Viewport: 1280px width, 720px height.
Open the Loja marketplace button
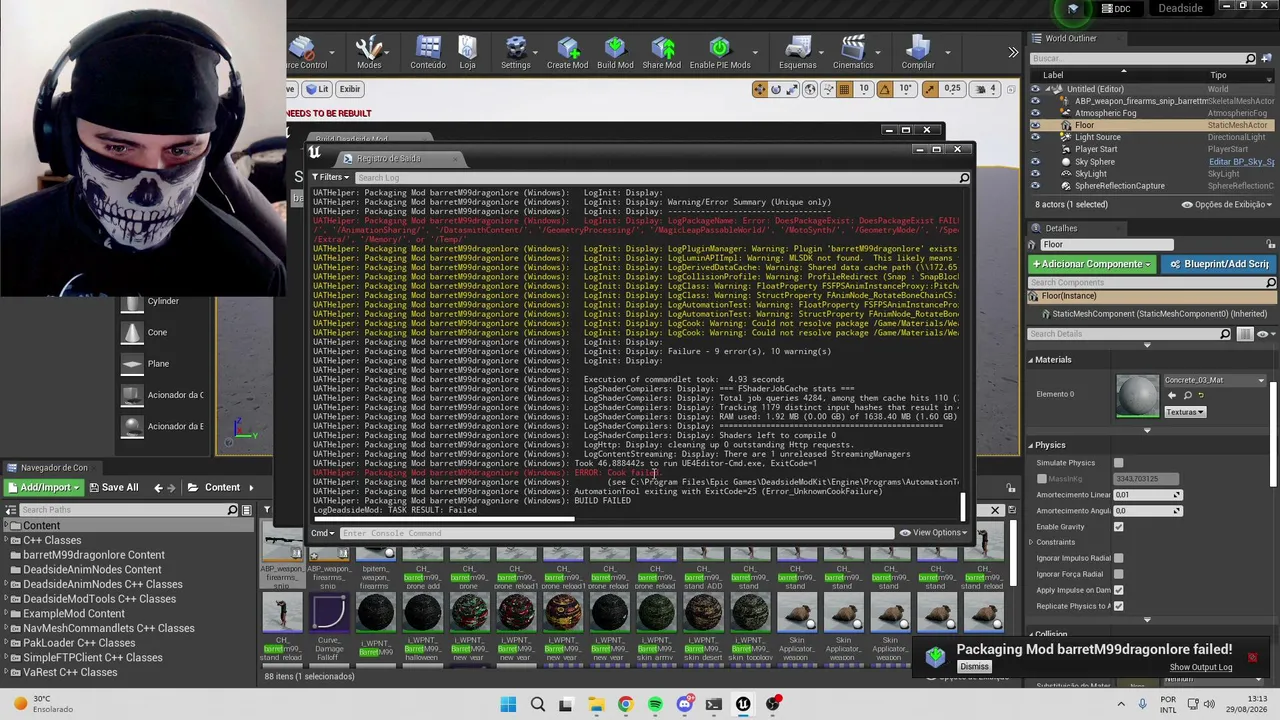pos(467,52)
